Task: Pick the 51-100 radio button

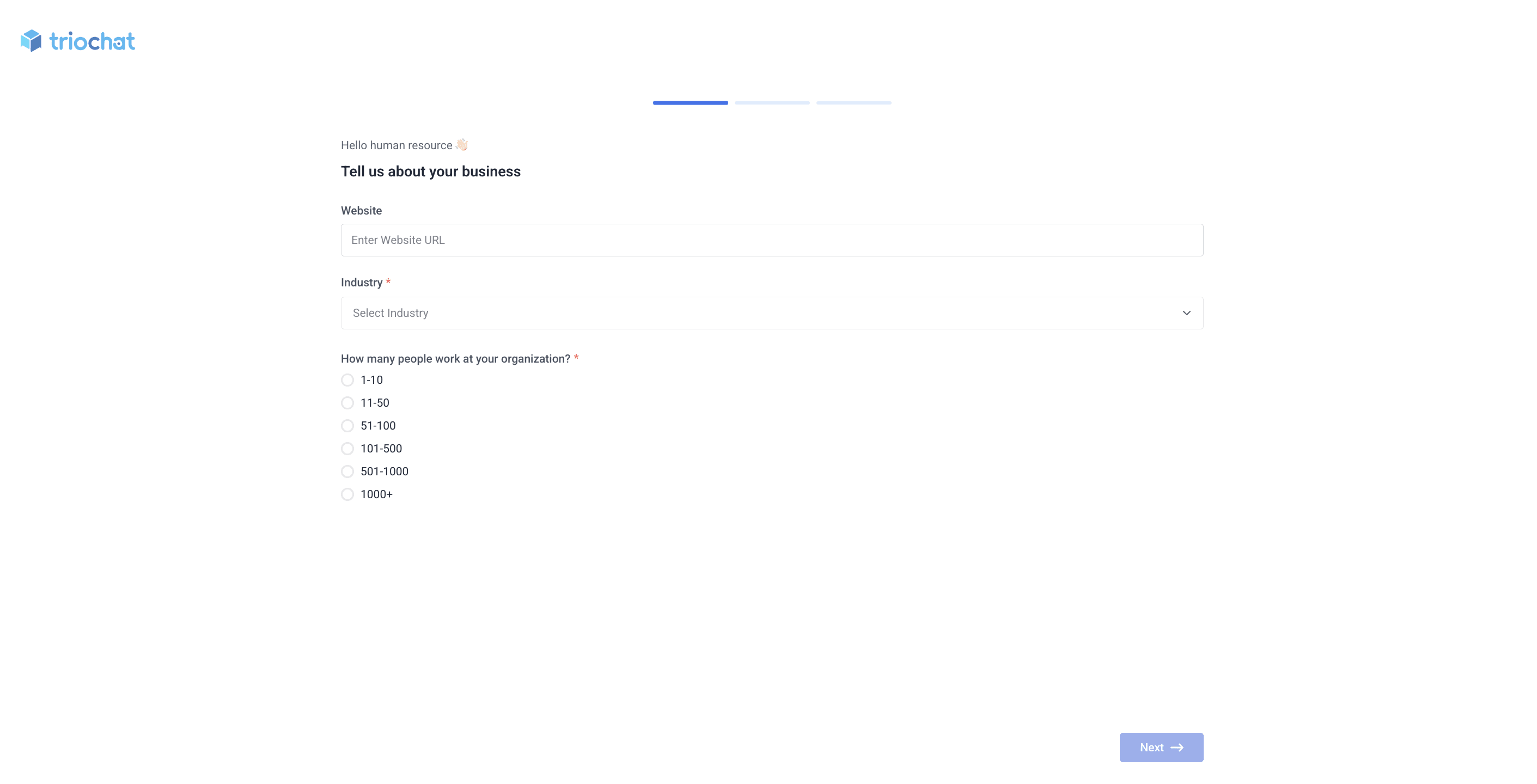Action: (x=347, y=426)
